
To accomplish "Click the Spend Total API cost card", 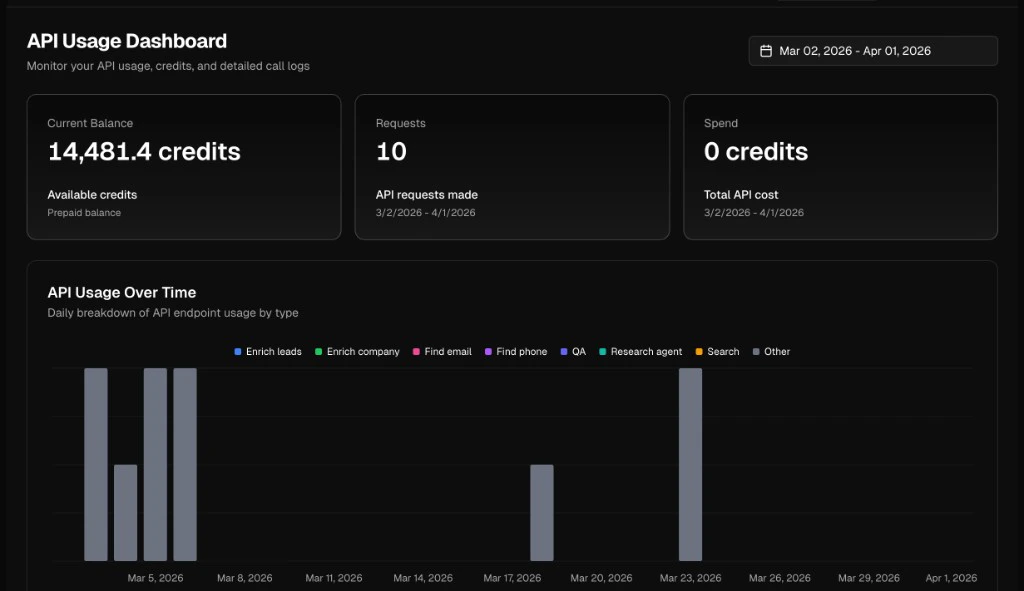I will (840, 166).
